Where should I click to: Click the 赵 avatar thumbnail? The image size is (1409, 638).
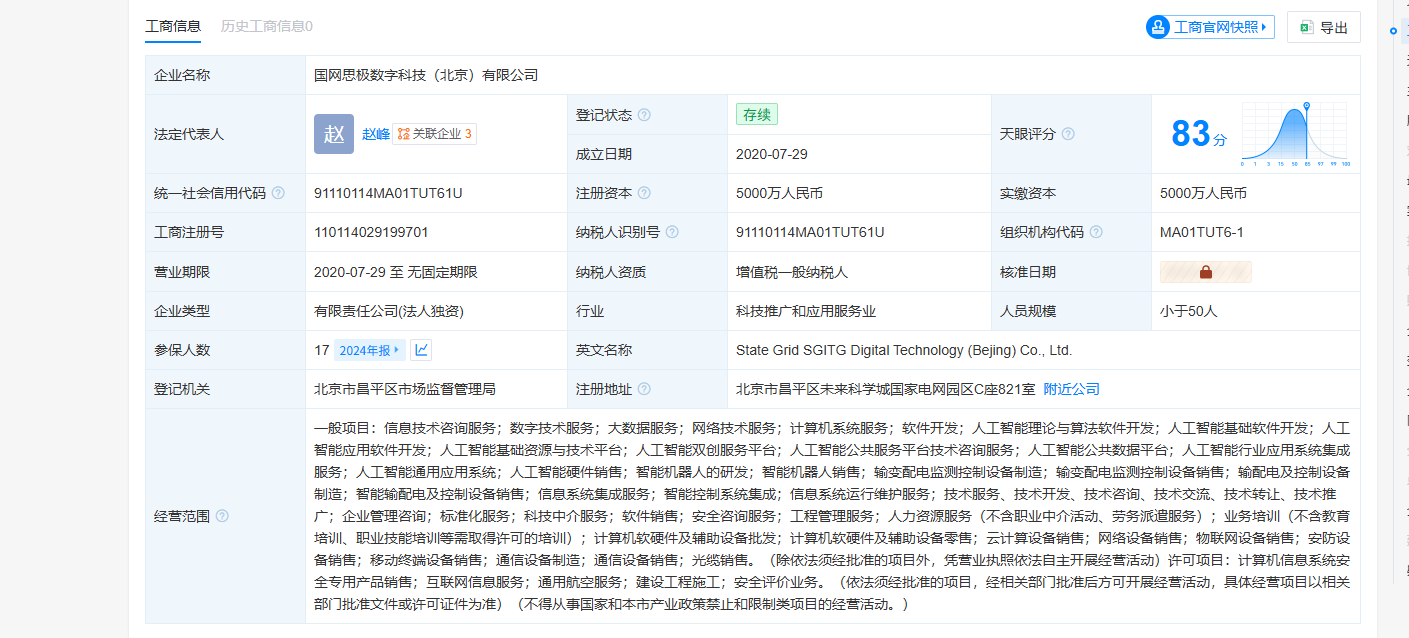pyautogui.click(x=334, y=134)
